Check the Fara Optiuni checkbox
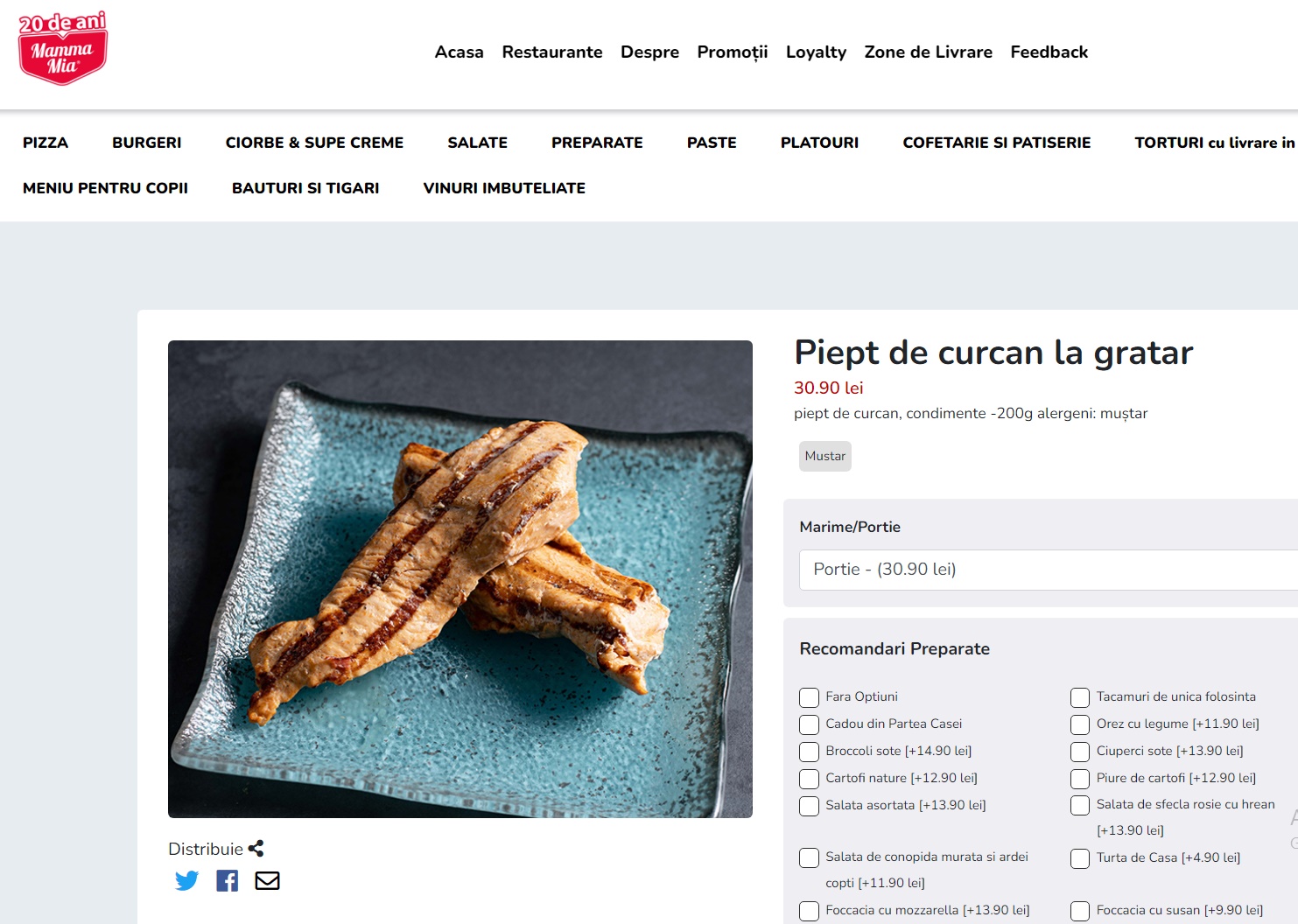Screen dimensions: 1298x924 point(809,697)
